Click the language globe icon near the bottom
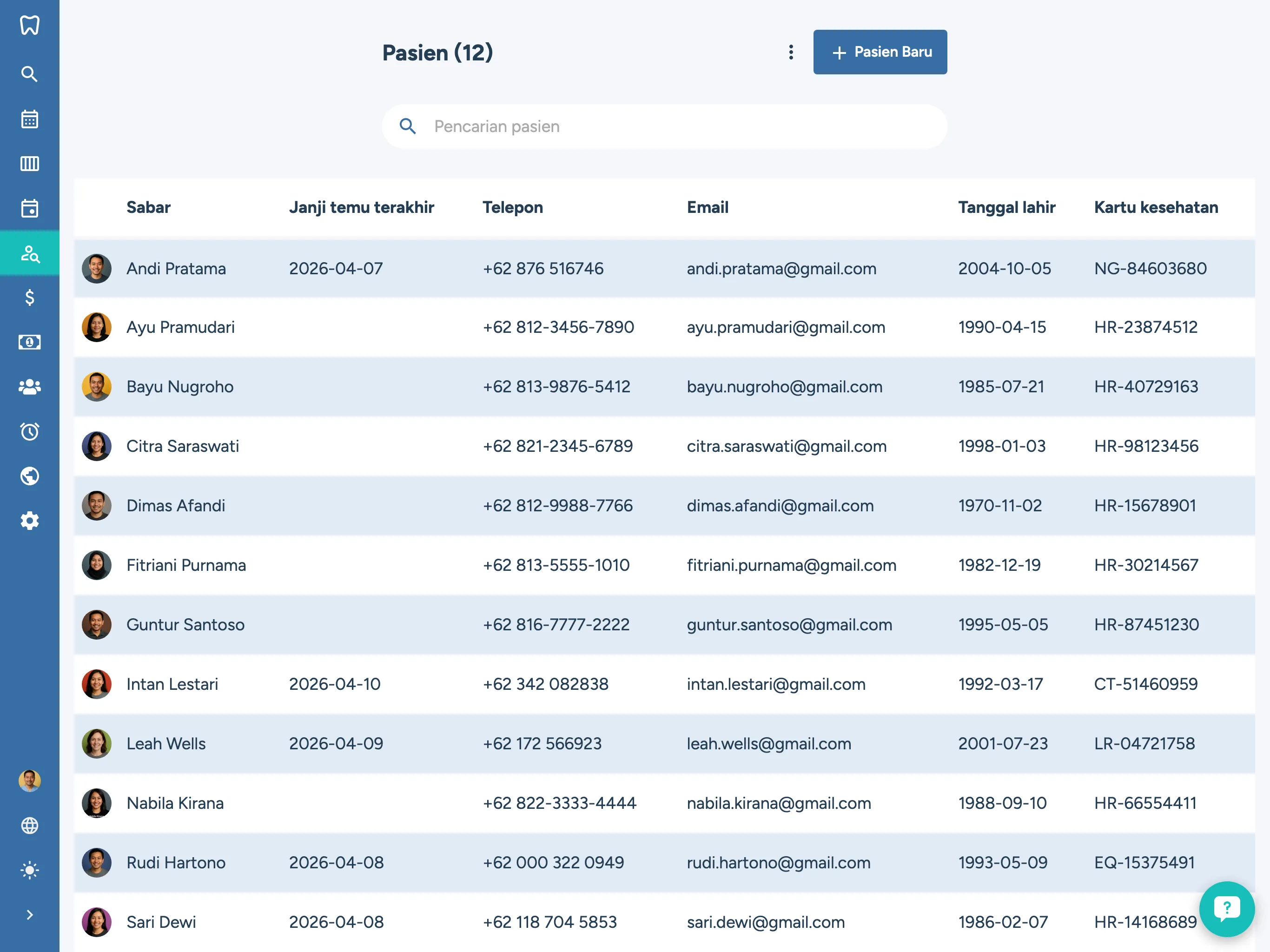This screenshot has height=952, width=1270. (29, 825)
